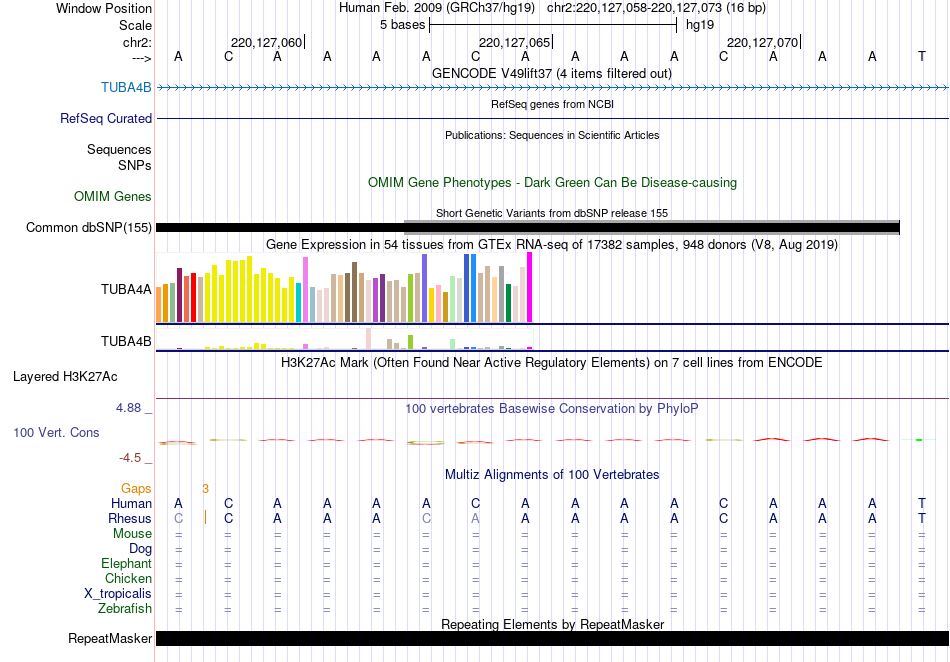Click the OMIM Genes track label

click(x=113, y=197)
